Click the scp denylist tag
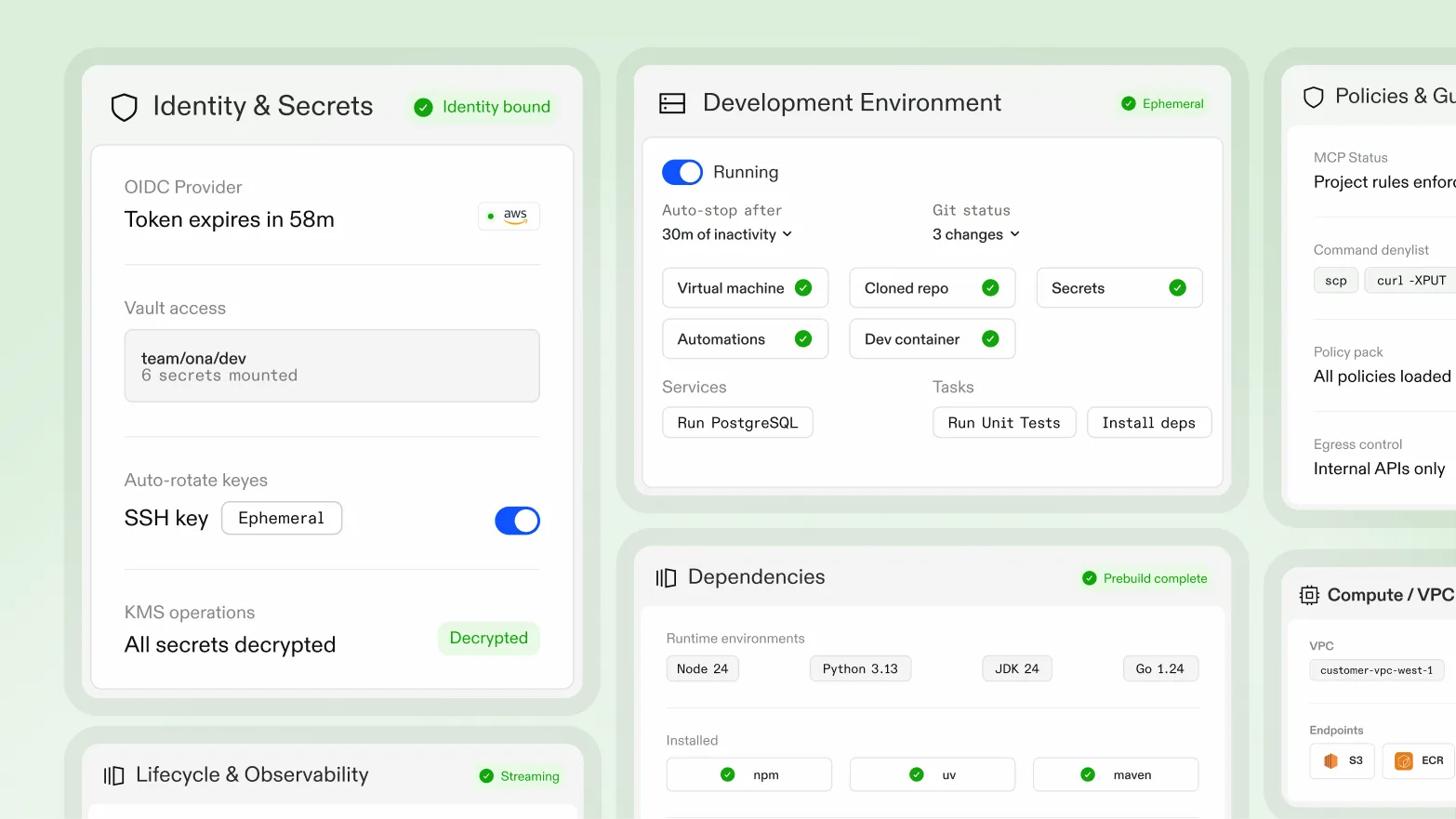The image size is (1456, 819). (x=1336, y=281)
